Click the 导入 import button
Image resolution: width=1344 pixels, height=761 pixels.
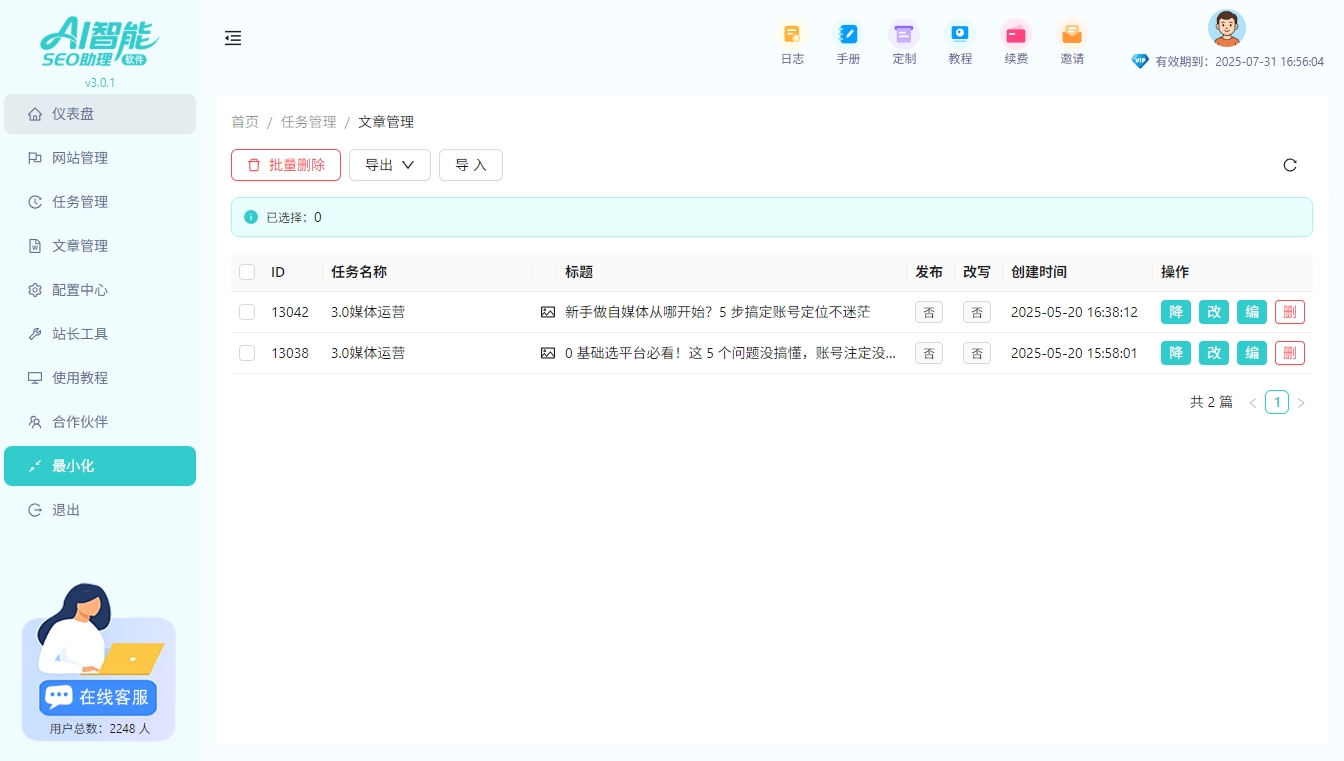point(471,165)
